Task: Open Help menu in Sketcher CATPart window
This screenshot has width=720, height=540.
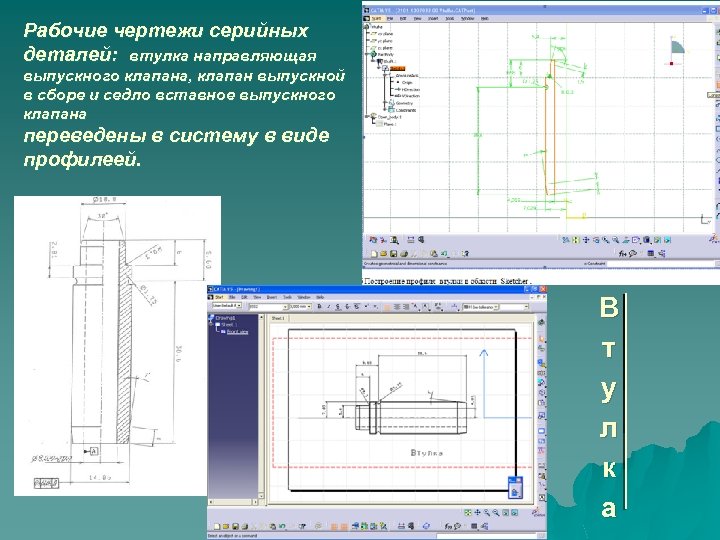Action: point(484,18)
